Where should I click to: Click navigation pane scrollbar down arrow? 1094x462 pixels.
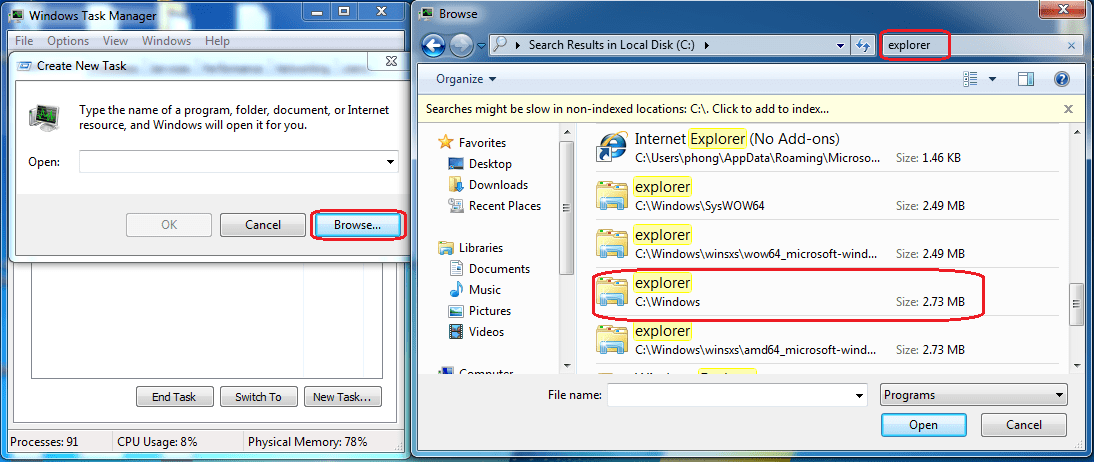click(566, 364)
